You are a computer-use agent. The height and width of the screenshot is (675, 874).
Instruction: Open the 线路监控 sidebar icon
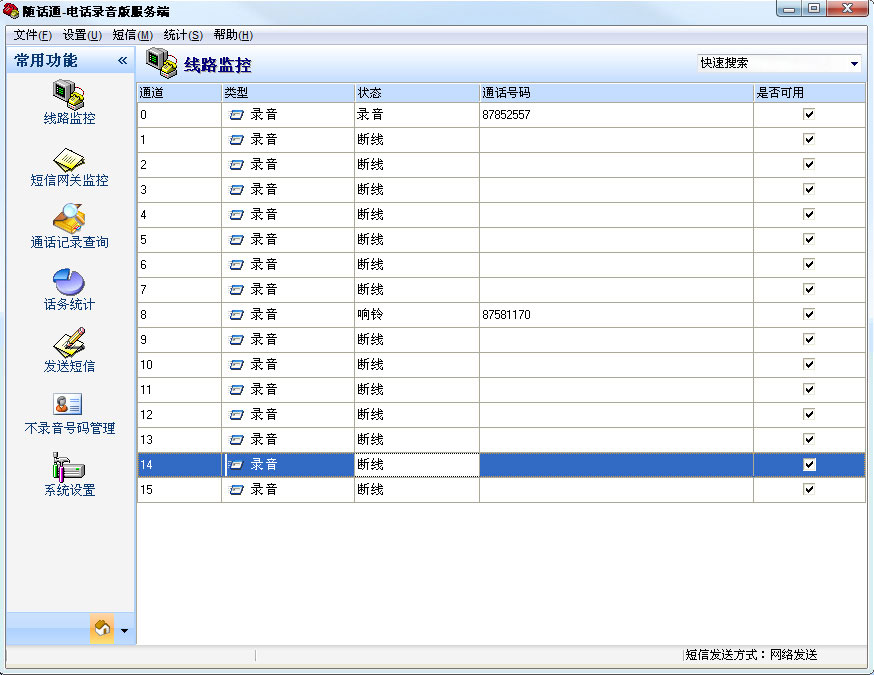coord(68,96)
